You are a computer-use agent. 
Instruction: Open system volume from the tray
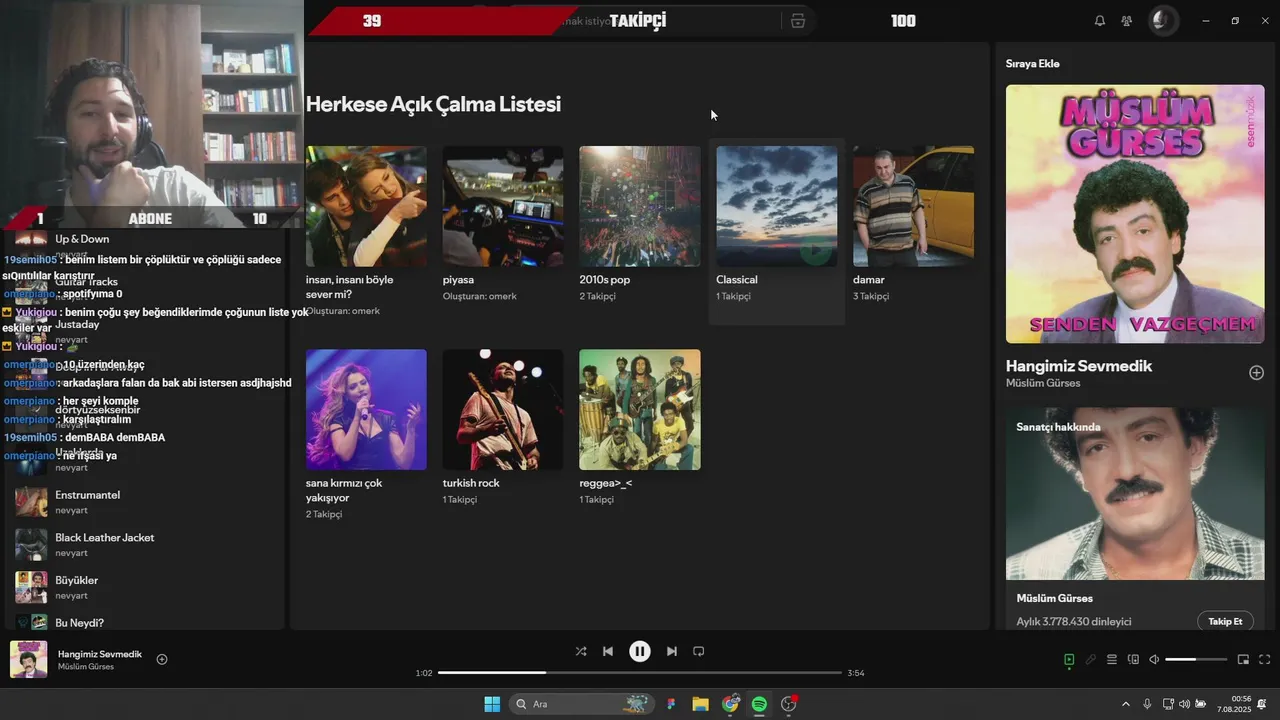[1184, 704]
